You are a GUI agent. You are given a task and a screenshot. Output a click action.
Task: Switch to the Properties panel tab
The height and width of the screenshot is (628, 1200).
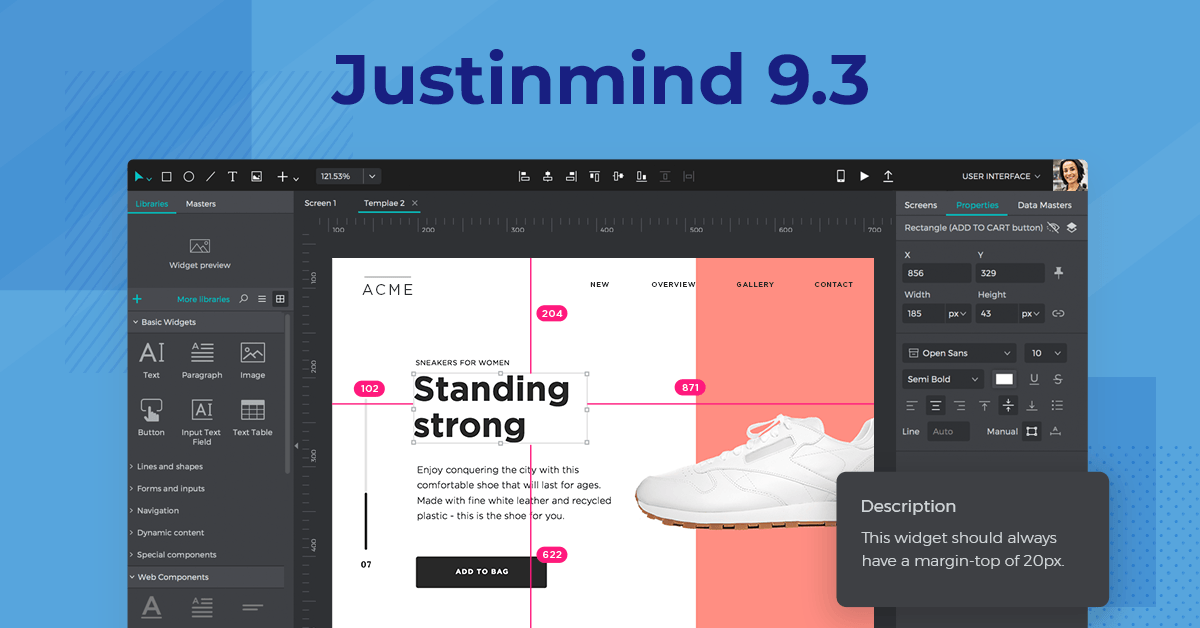point(977,205)
